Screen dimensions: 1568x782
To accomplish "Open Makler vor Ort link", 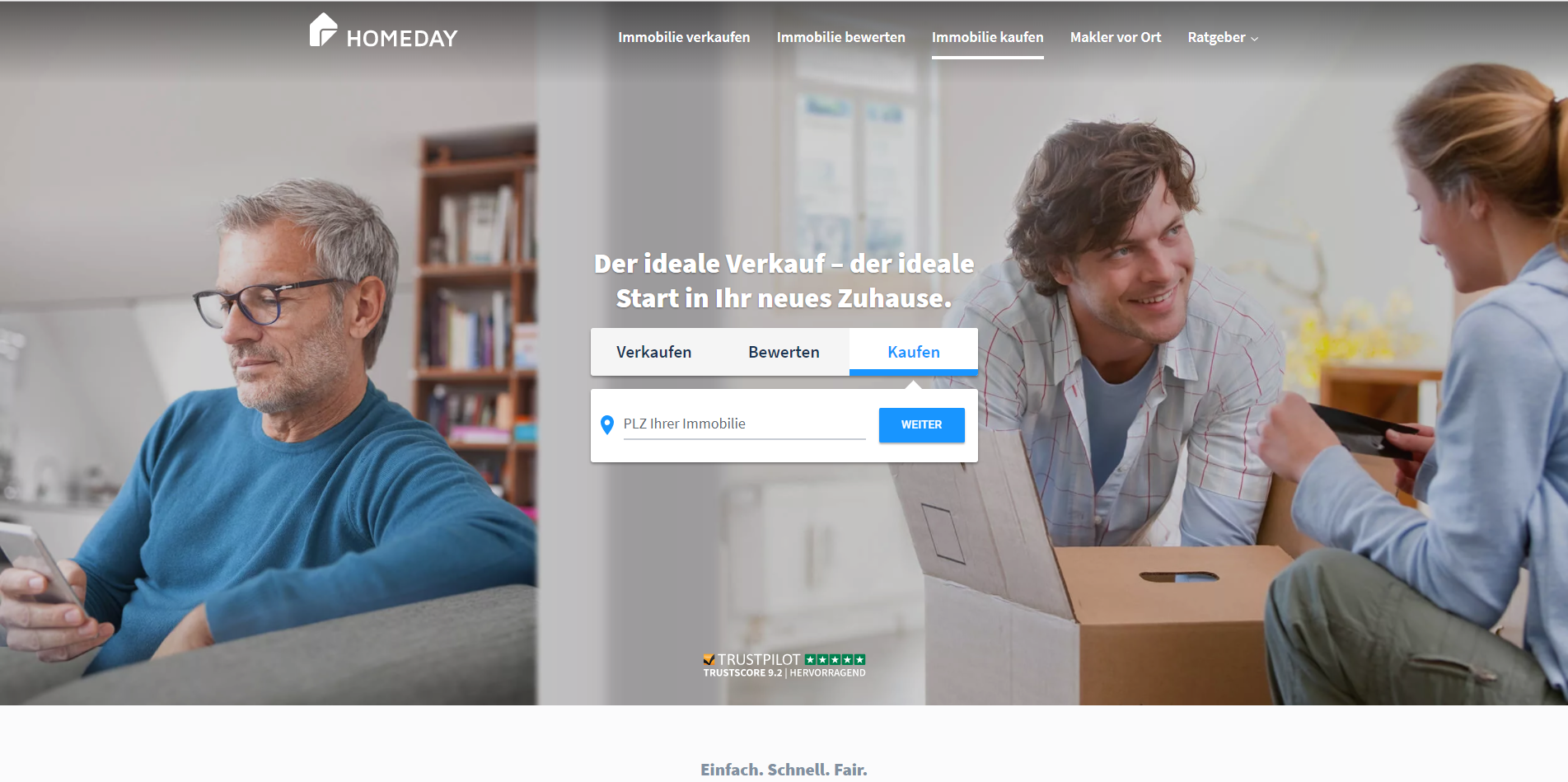I will pos(1115,37).
